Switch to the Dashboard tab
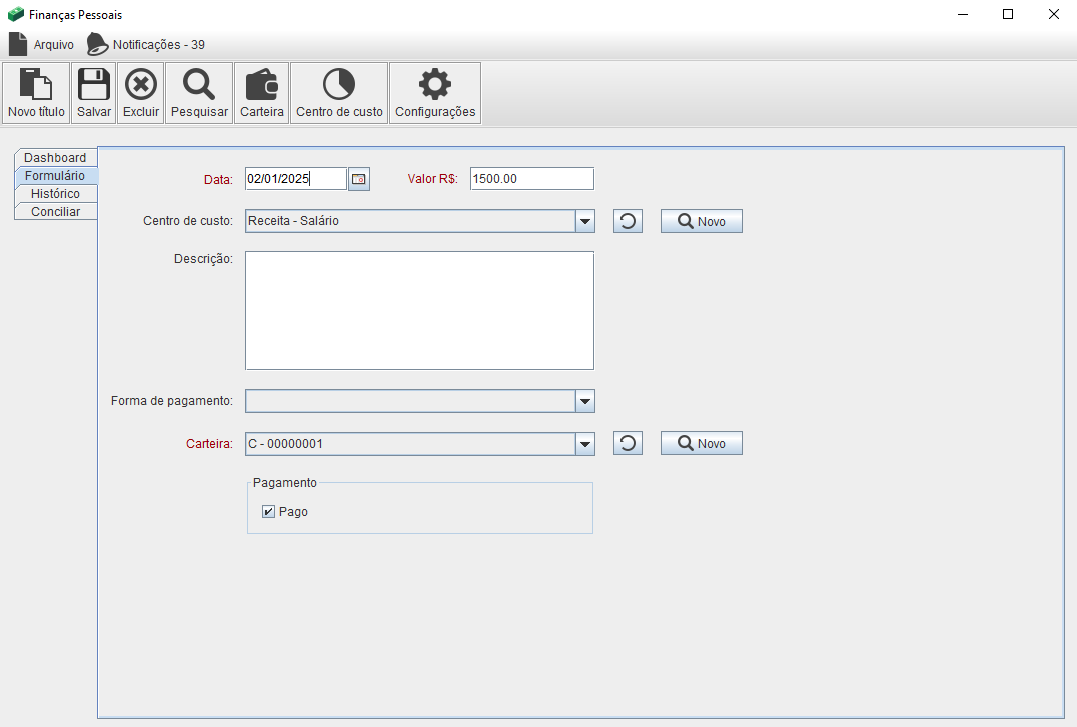The height and width of the screenshot is (727, 1077). coord(55,158)
